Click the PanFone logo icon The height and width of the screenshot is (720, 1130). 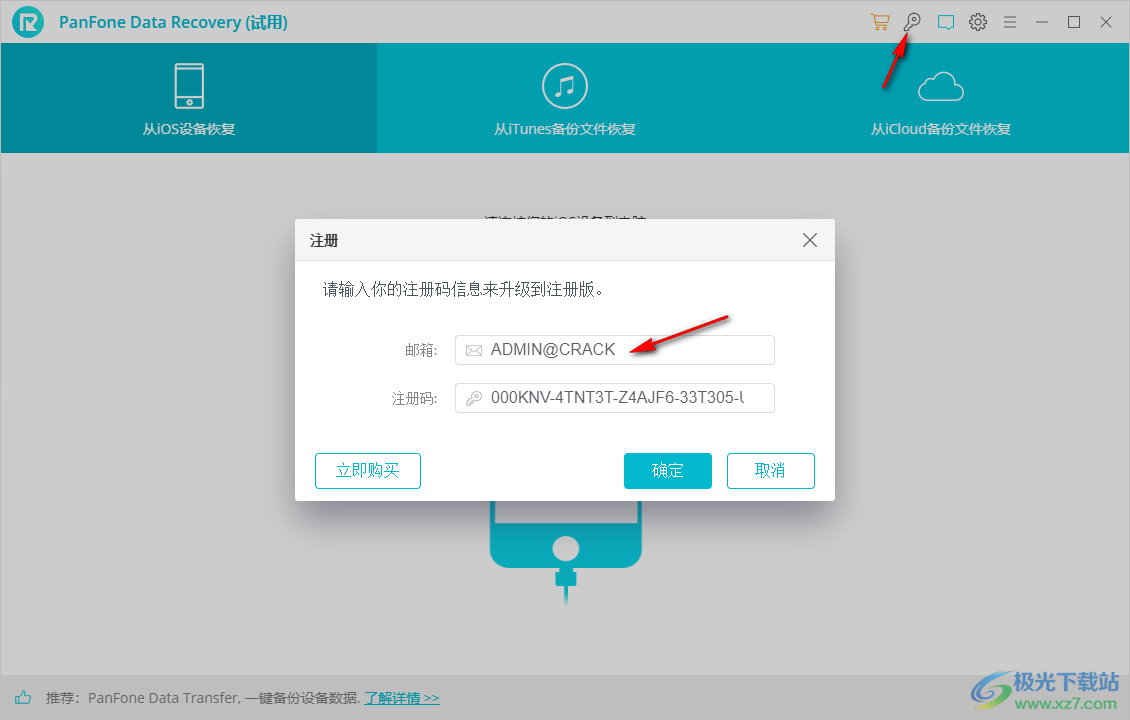pyautogui.click(x=28, y=22)
